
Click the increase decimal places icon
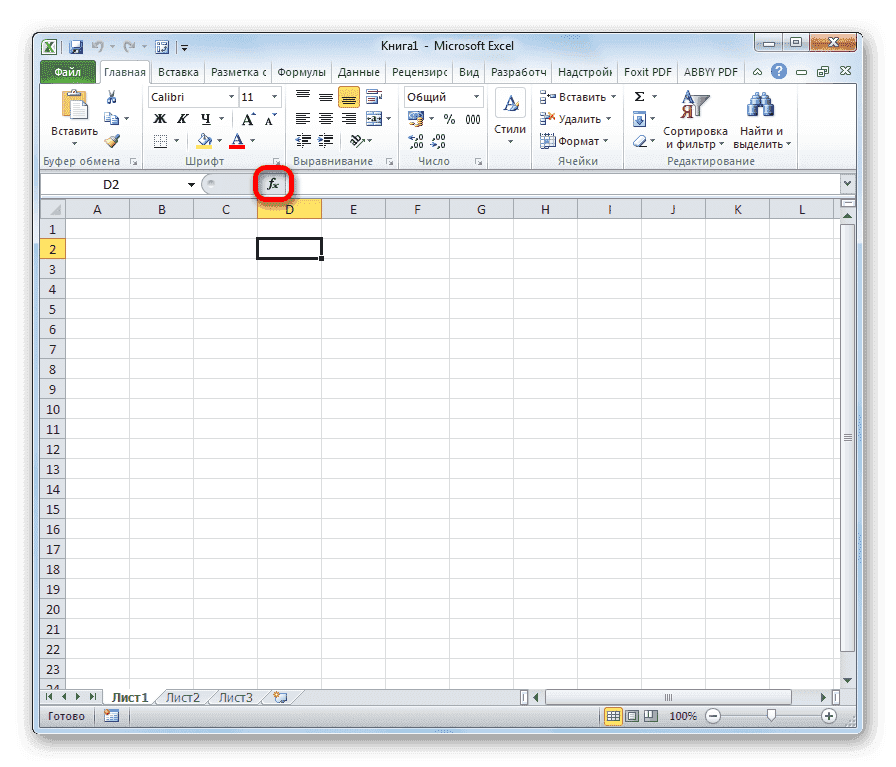pyautogui.click(x=417, y=141)
